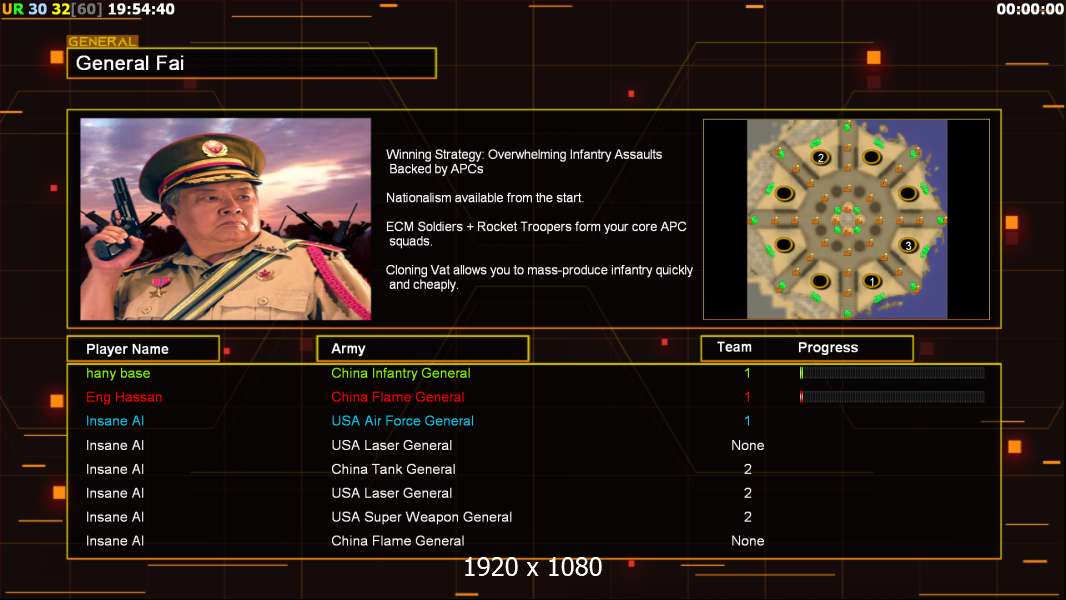
Task: Click the General Fai portrait image
Action: [226, 219]
